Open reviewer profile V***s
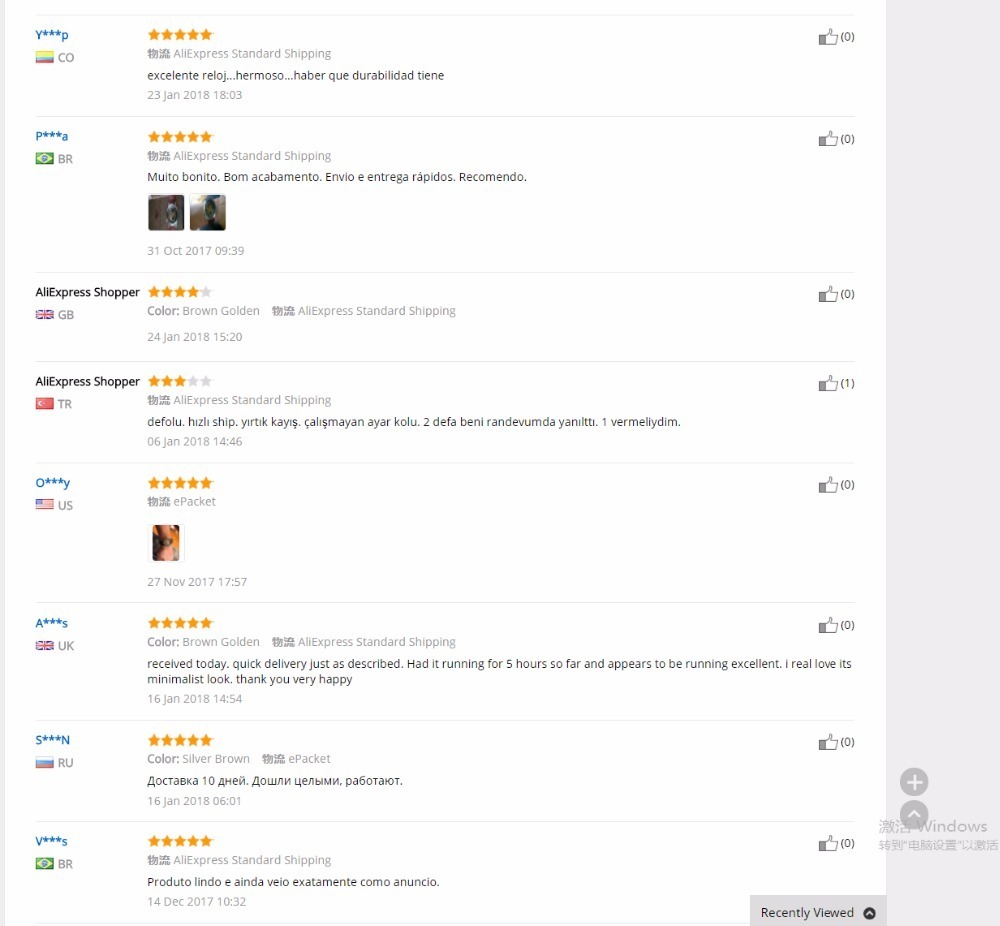The width and height of the screenshot is (1000, 926). tap(52, 841)
